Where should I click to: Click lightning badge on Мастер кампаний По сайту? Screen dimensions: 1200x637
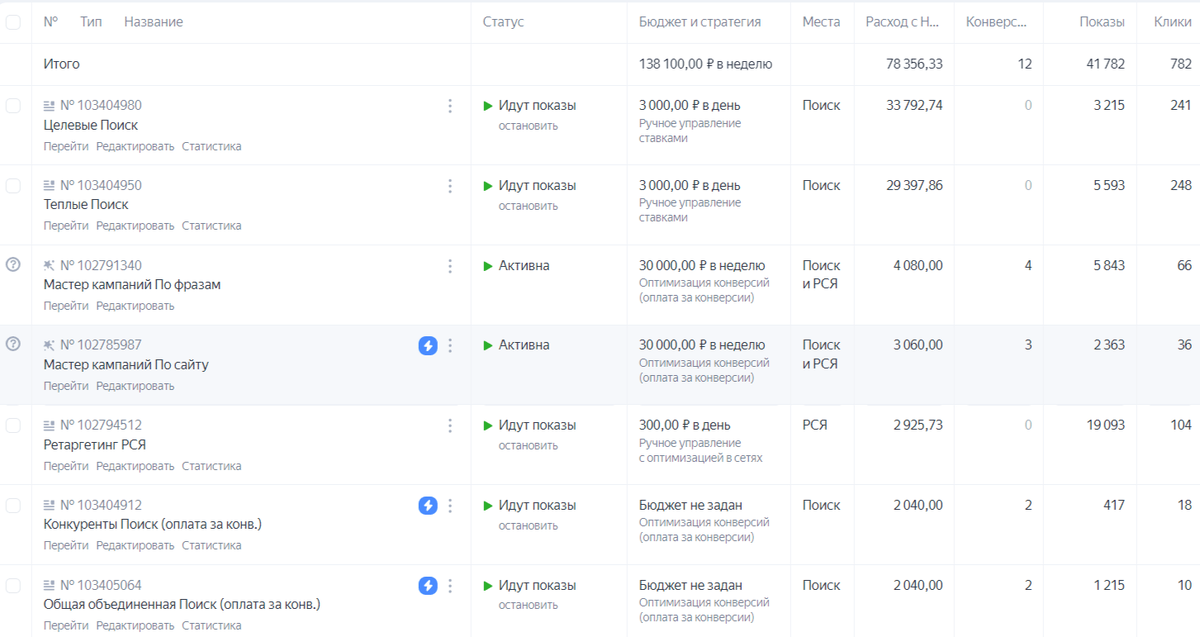[428, 345]
